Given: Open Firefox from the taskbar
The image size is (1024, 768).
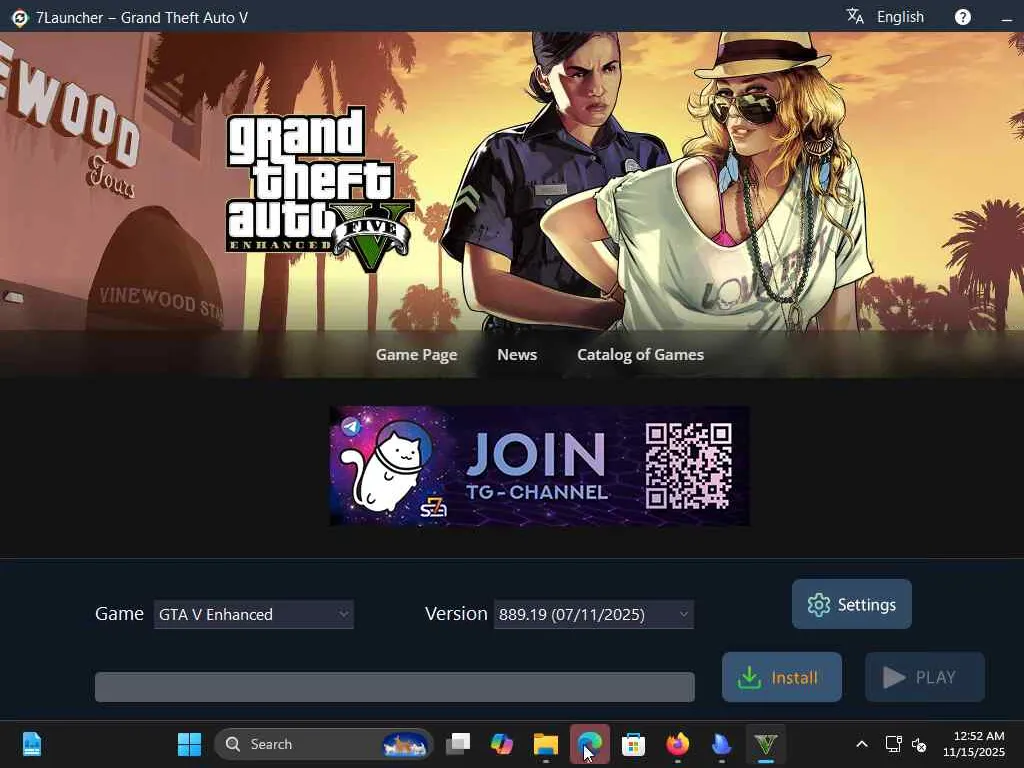Looking at the screenshot, I should click(677, 744).
